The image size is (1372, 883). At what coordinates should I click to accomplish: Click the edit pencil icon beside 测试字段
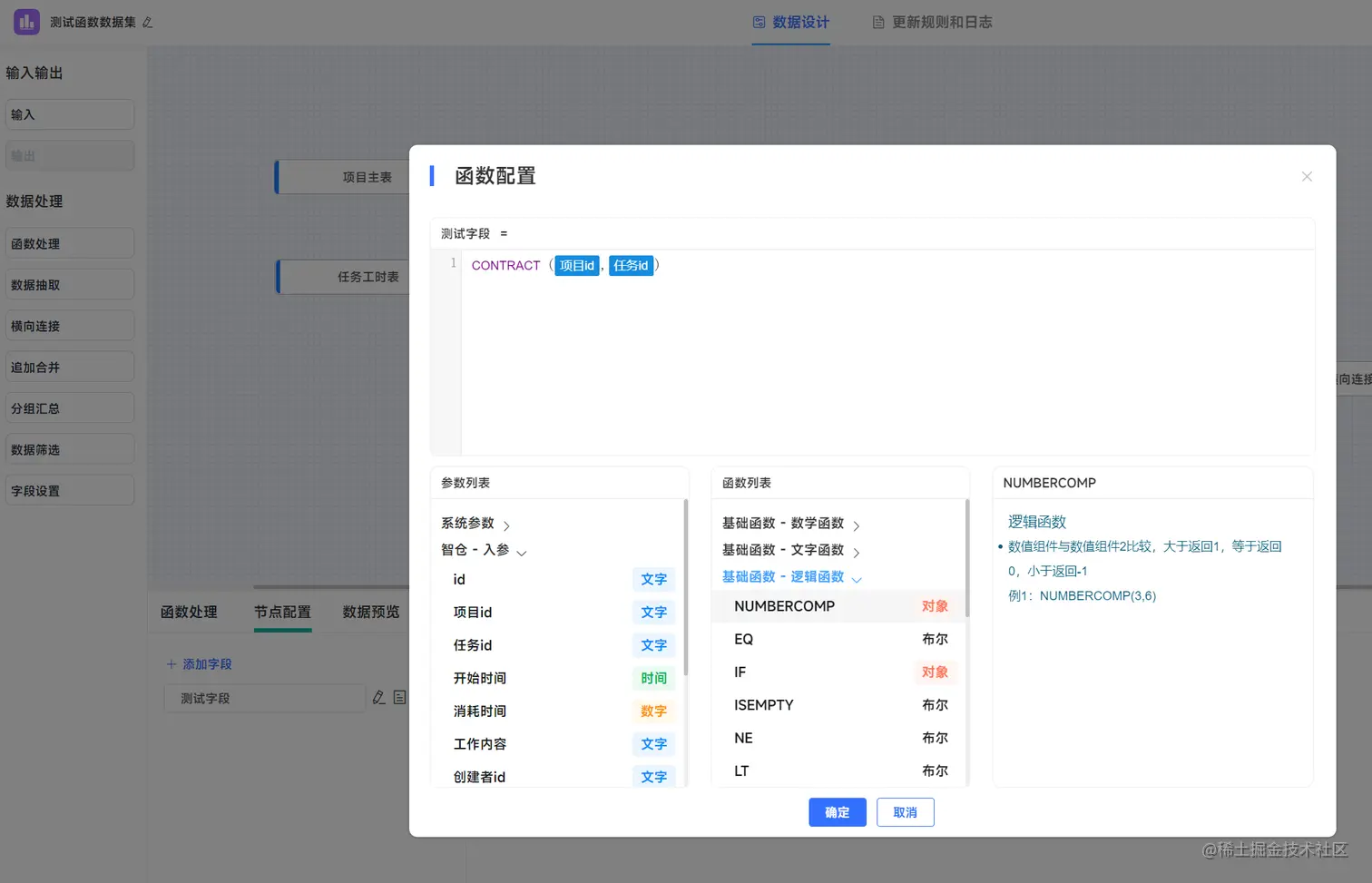point(379,697)
